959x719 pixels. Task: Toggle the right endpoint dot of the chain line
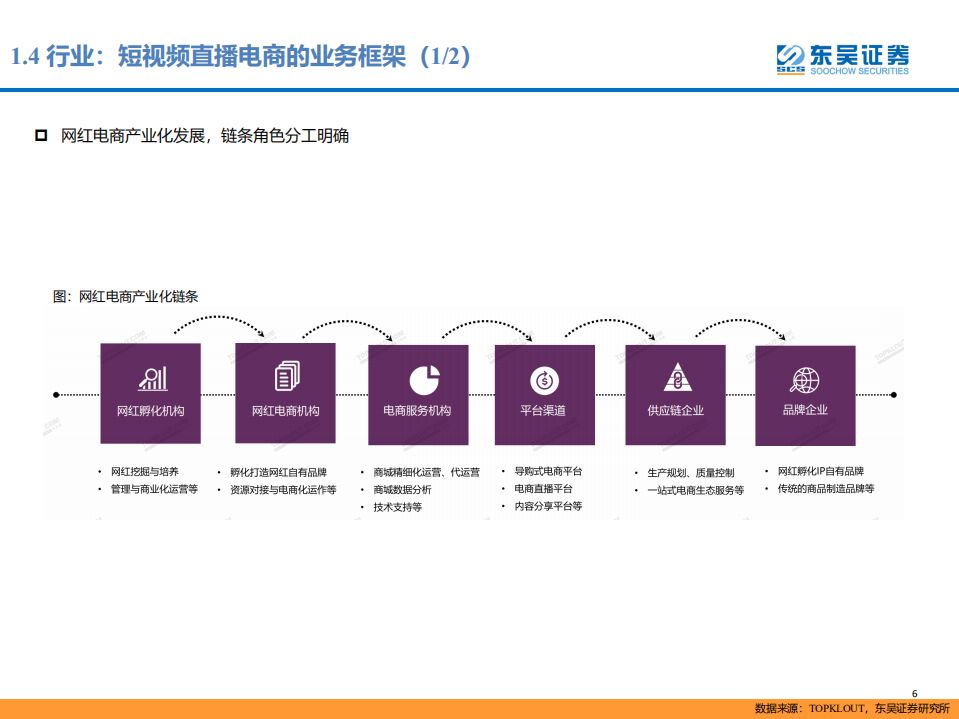pos(893,395)
